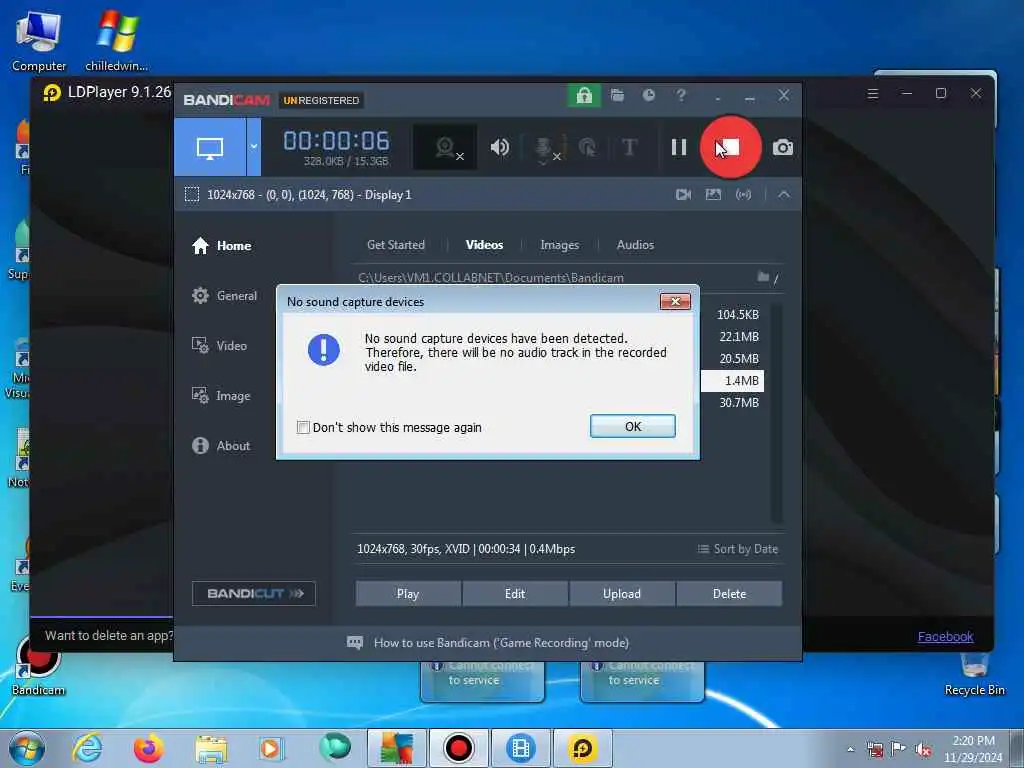Check Don't show this message again
Viewport: 1024px width, 768px height.
click(x=303, y=428)
